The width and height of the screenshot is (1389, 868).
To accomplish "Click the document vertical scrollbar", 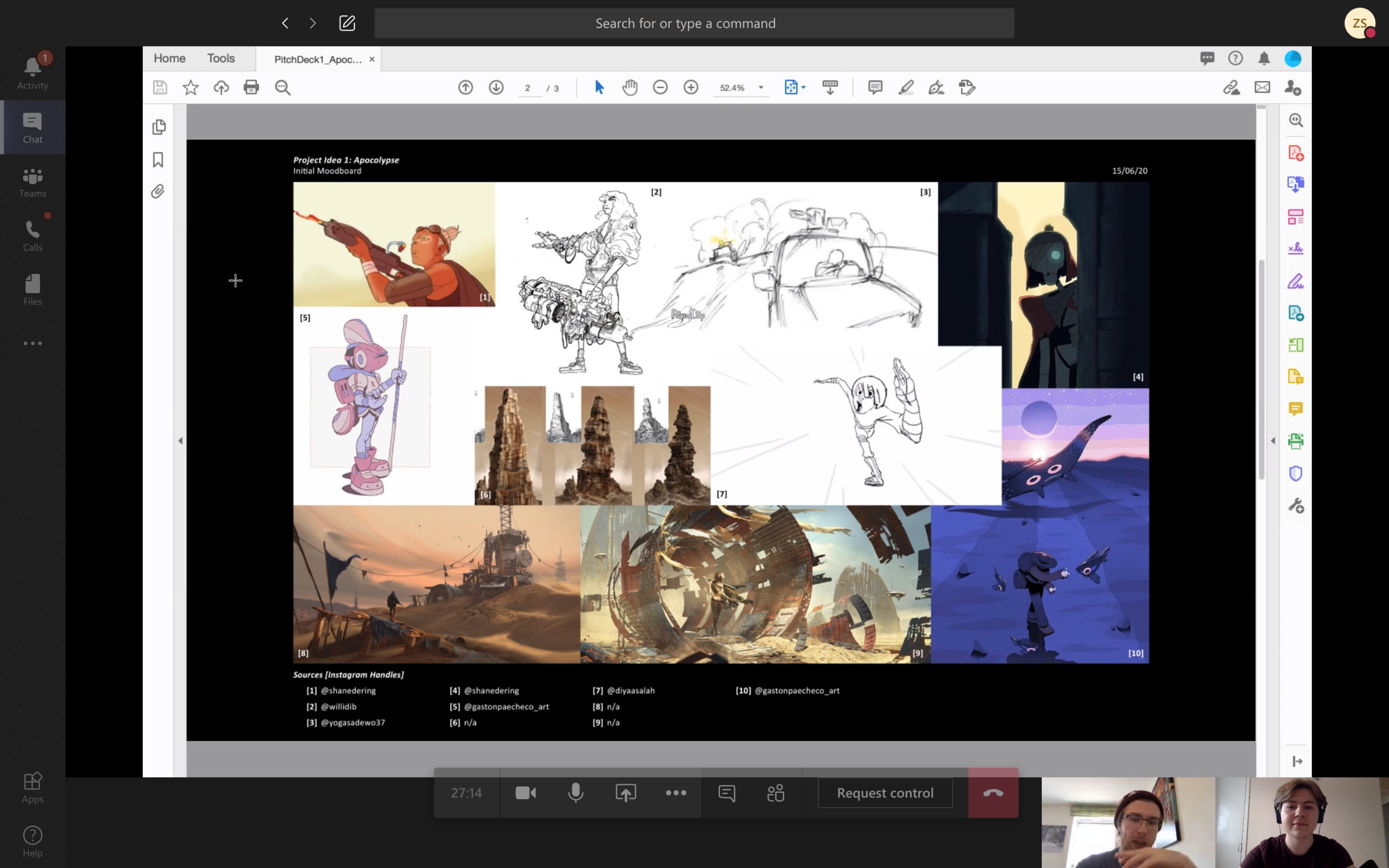I will click(1261, 369).
